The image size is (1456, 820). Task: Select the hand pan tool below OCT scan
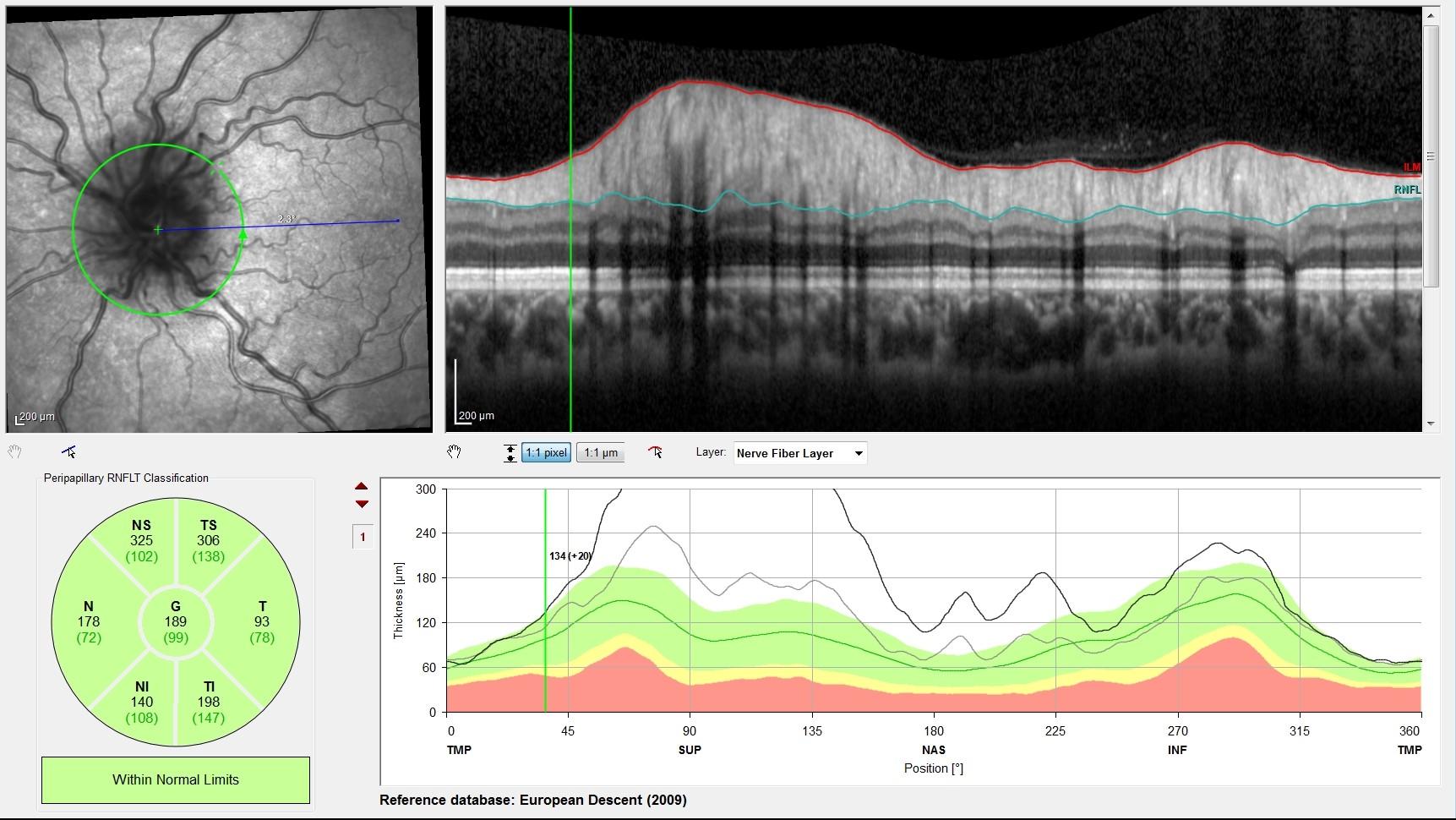pos(454,452)
